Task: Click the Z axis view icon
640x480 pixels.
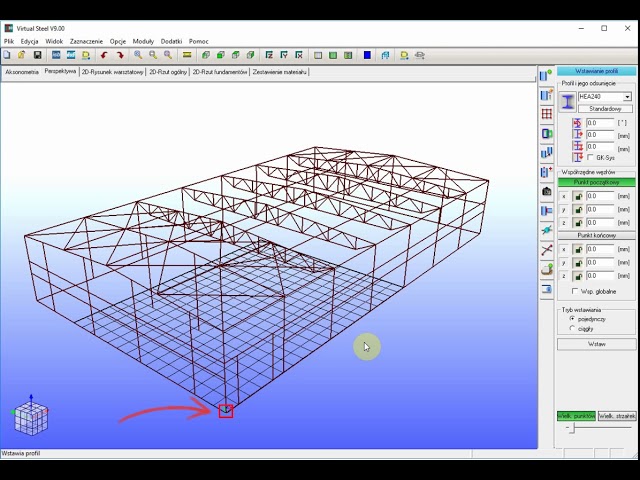Action: (269, 55)
